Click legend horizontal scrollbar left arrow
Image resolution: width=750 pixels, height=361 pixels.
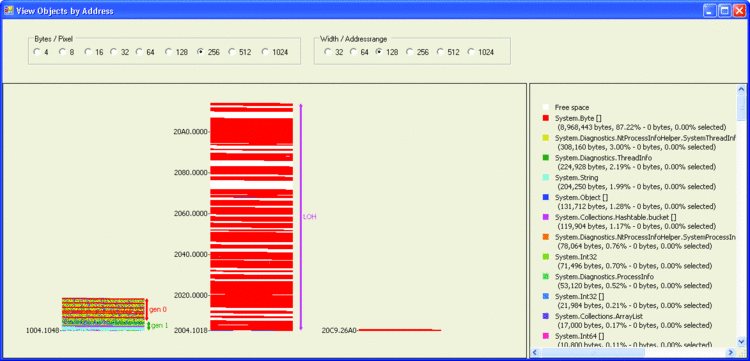pos(535,352)
